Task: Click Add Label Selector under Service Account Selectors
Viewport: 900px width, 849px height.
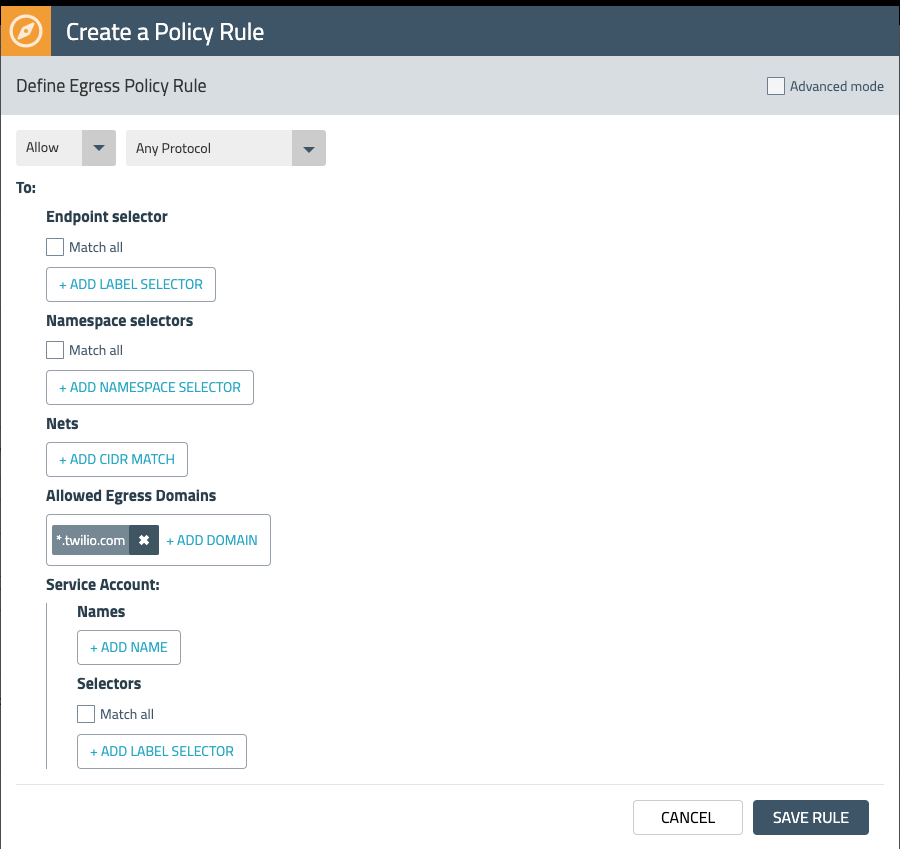Action: [162, 751]
